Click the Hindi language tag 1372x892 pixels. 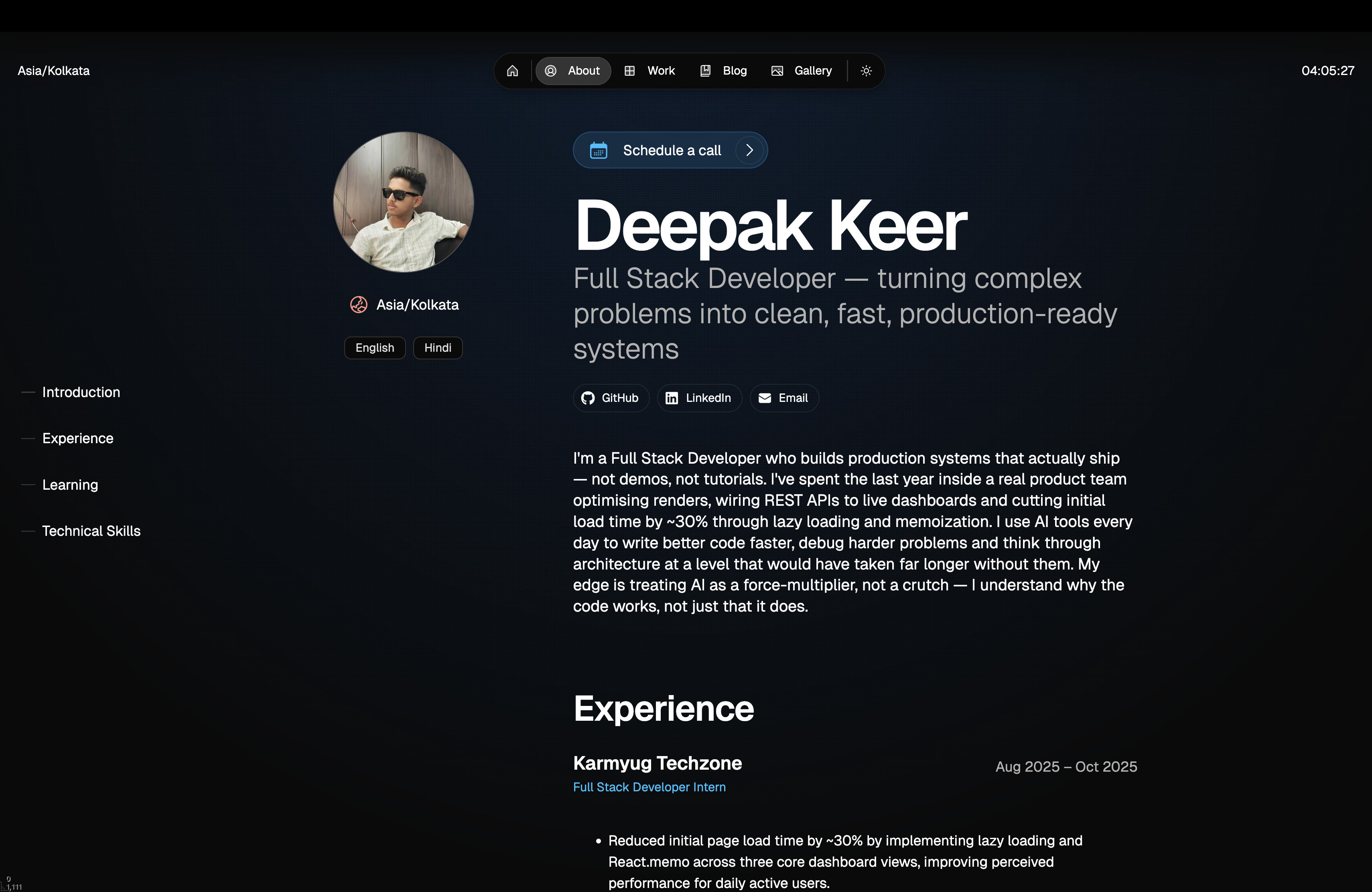coord(438,348)
